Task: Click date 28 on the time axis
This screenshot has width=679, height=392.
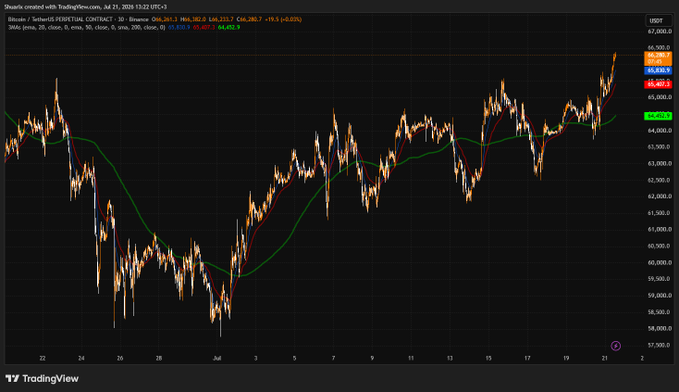Action: [x=159, y=358]
